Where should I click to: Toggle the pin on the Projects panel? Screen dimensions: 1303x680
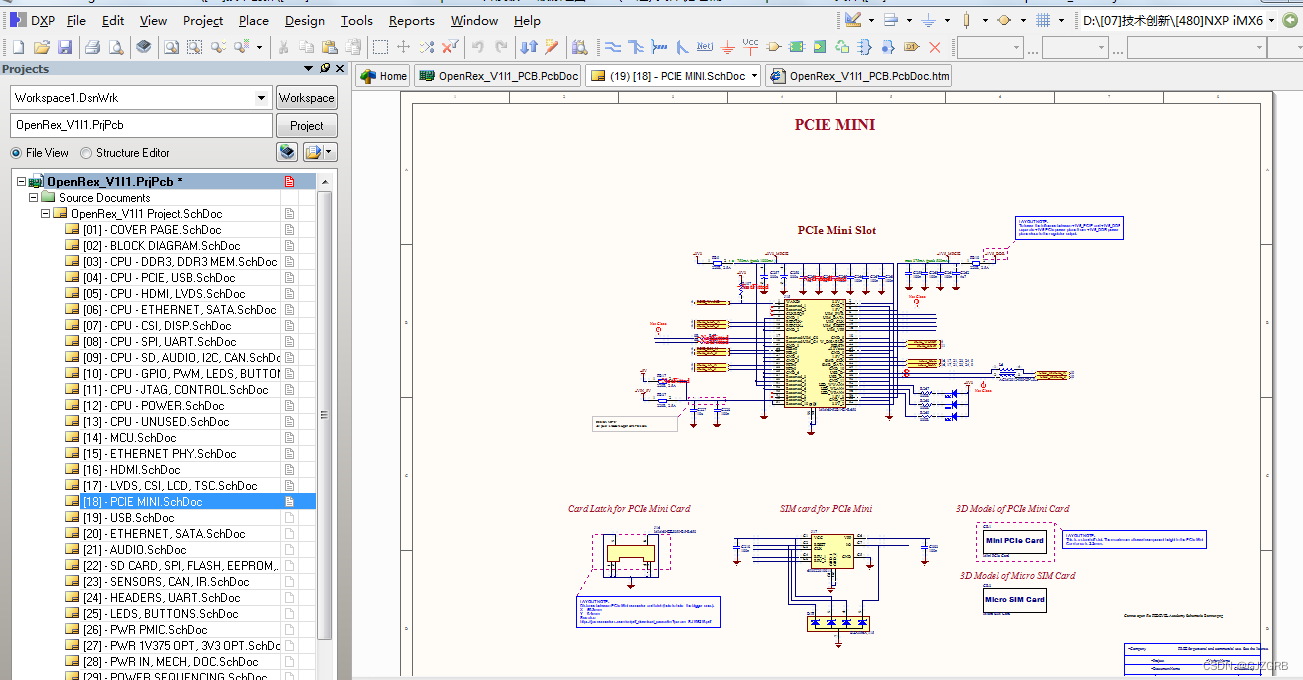point(324,68)
